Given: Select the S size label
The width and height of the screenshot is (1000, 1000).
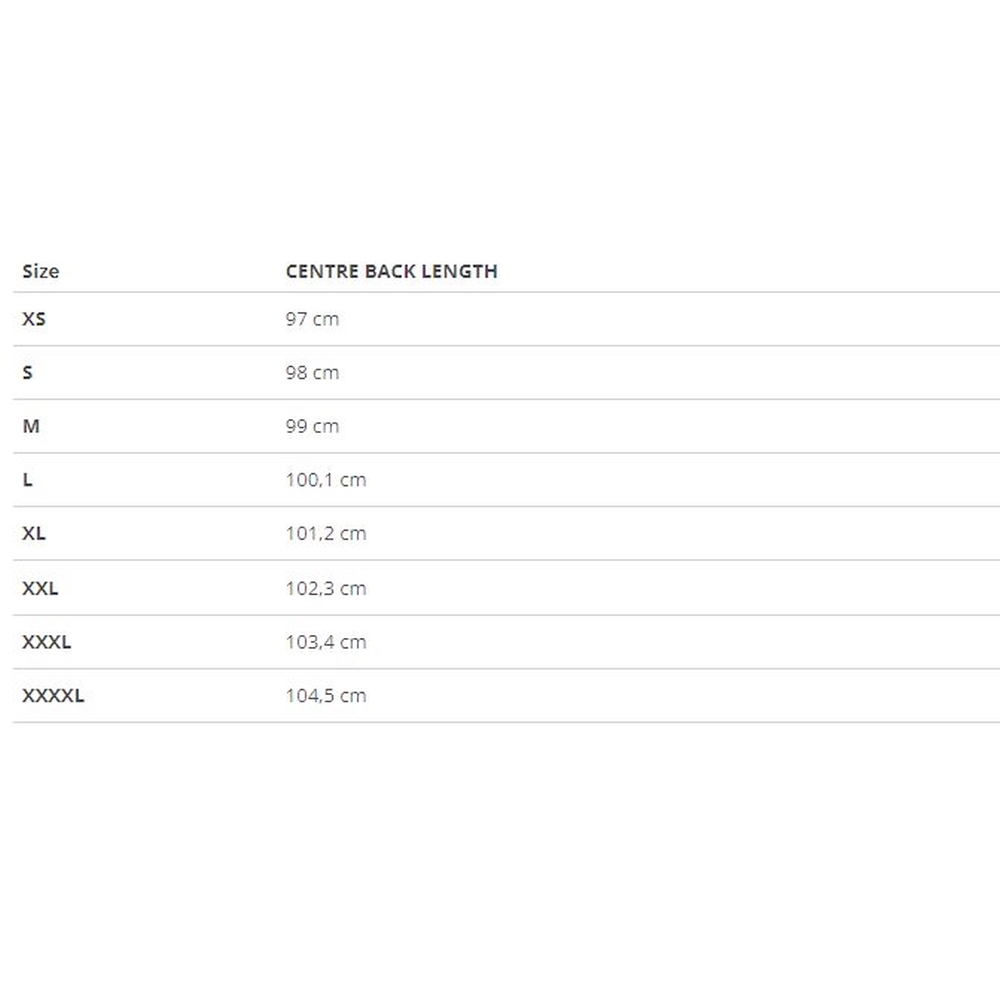Looking at the screenshot, I should (27, 372).
